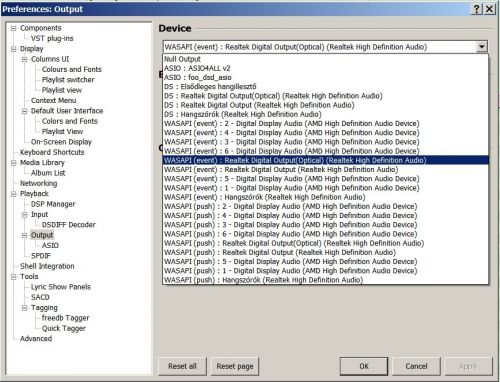The width and height of the screenshot is (500, 382).
Task: Open Shell Integration page
Action: click(x=47, y=266)
